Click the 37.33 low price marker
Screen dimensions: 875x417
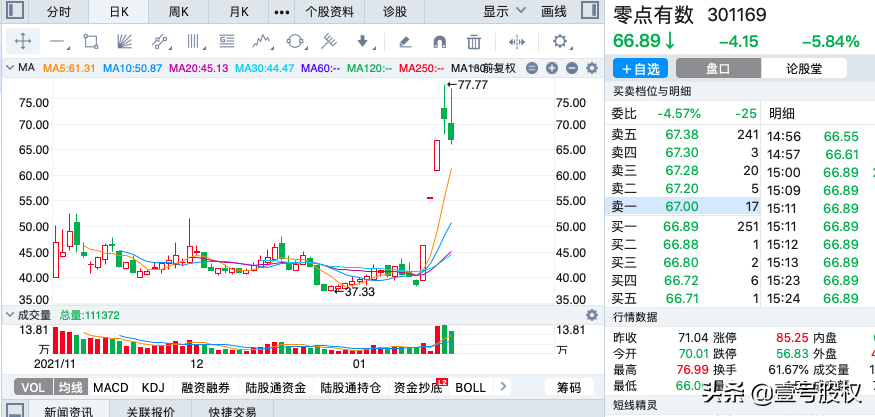[355, 291]
